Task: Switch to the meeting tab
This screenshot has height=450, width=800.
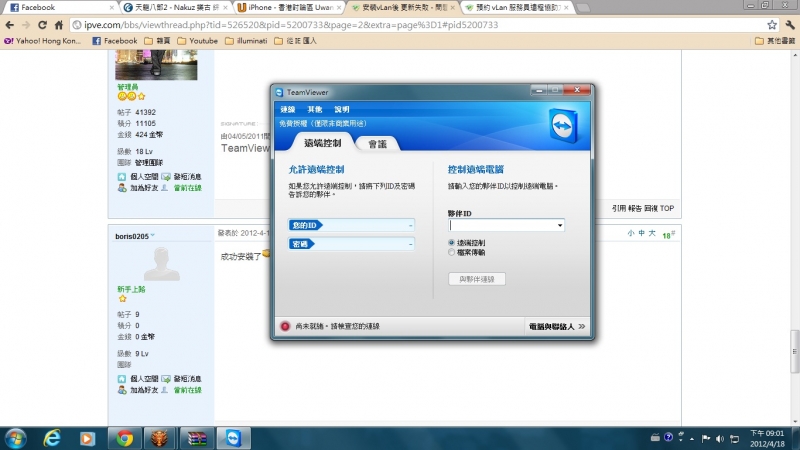Action: (377, 144)
